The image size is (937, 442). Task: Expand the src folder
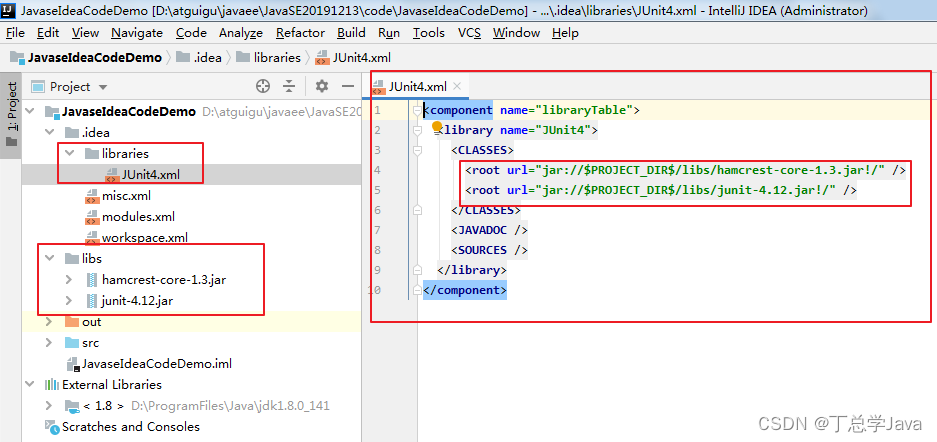click(x=50, y=343)
